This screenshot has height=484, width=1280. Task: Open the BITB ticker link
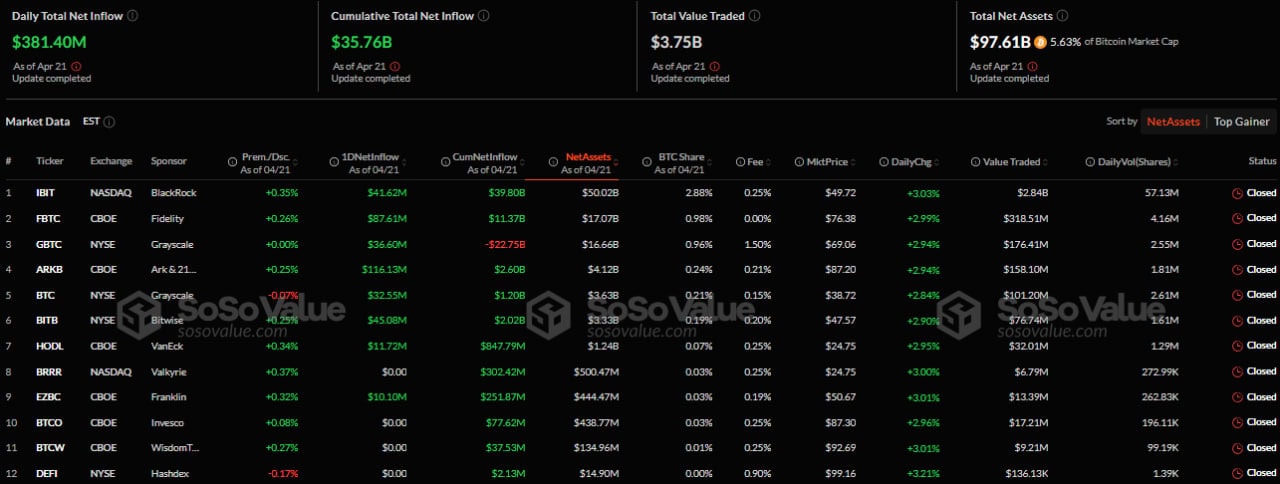(x=46, y=320)
